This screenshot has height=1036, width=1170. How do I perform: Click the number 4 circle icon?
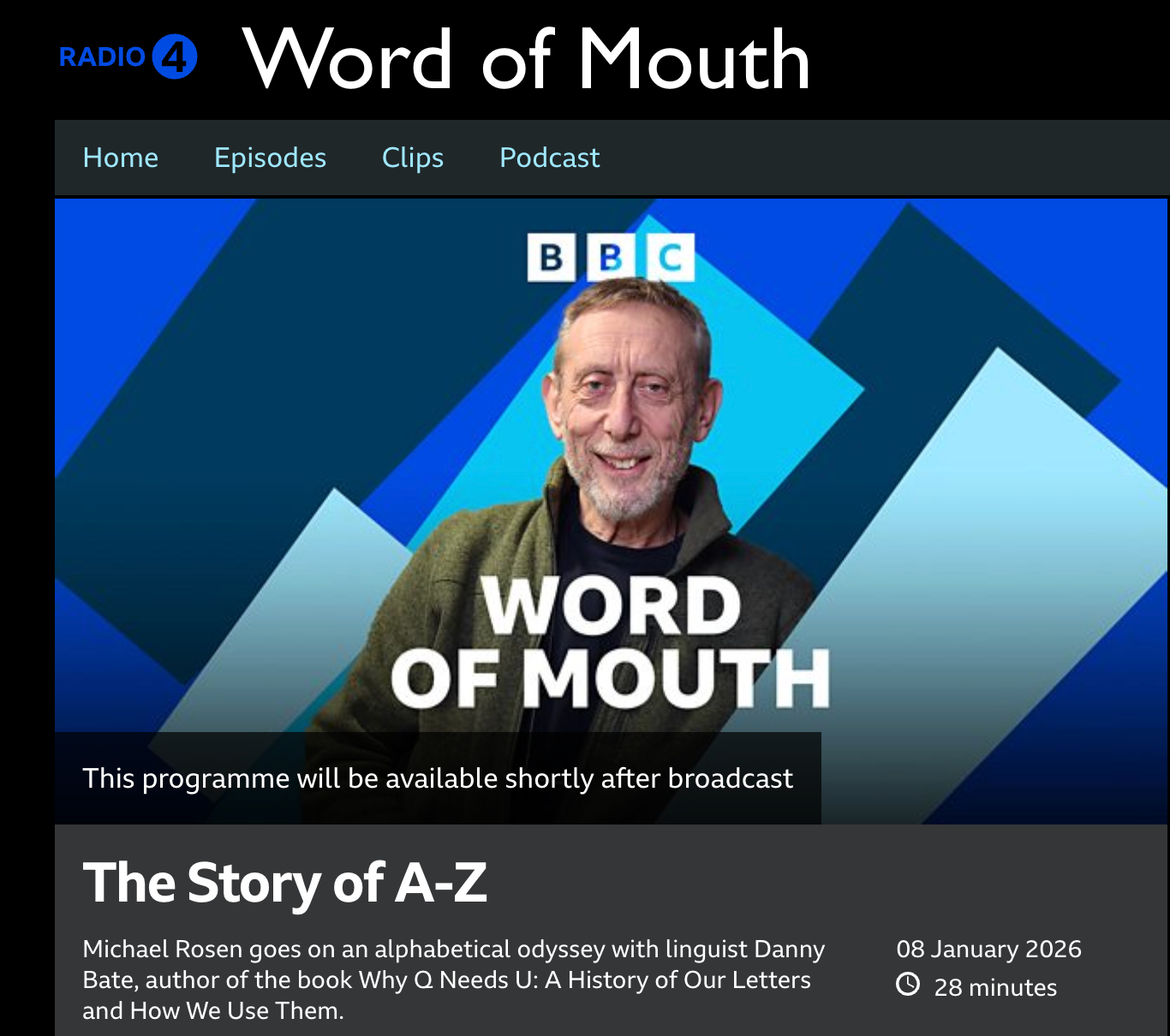[175, 57]
